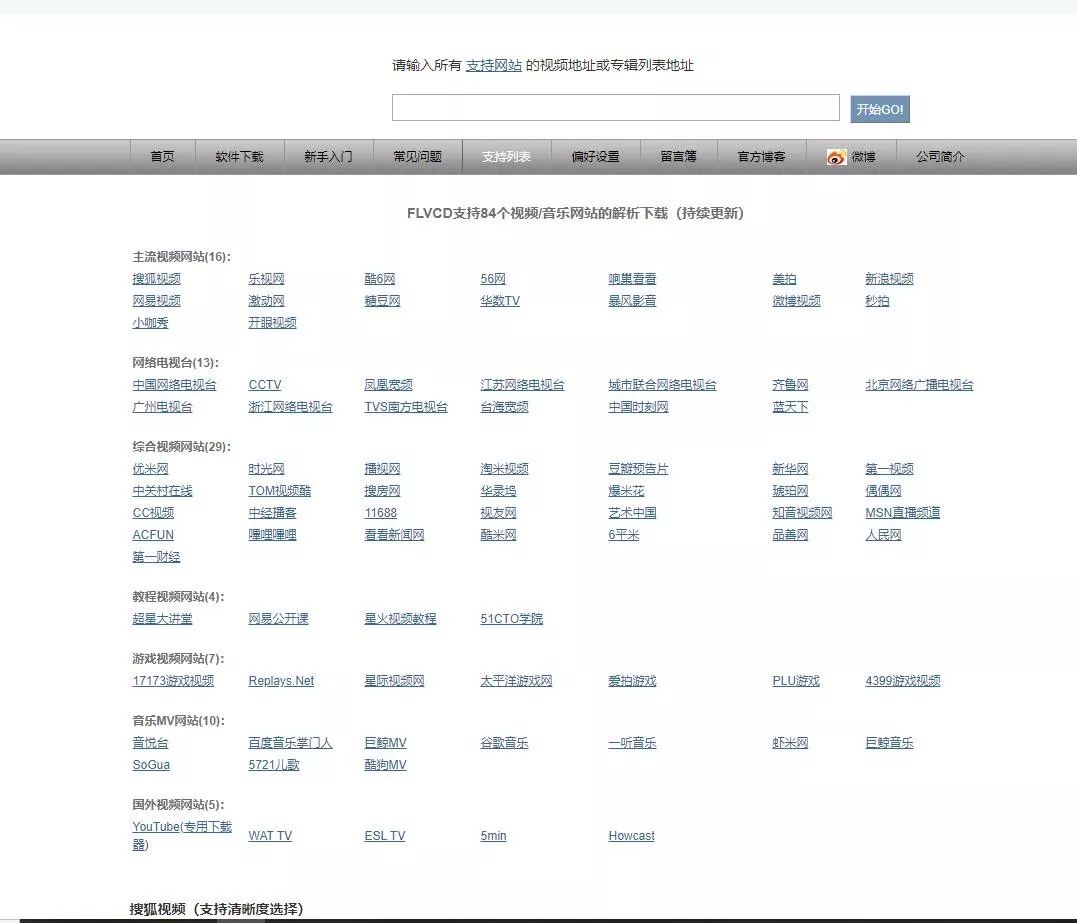This screenshot has width=1077, height=923.
Task: Open the 常见问题 page
Action: (417, 156)
